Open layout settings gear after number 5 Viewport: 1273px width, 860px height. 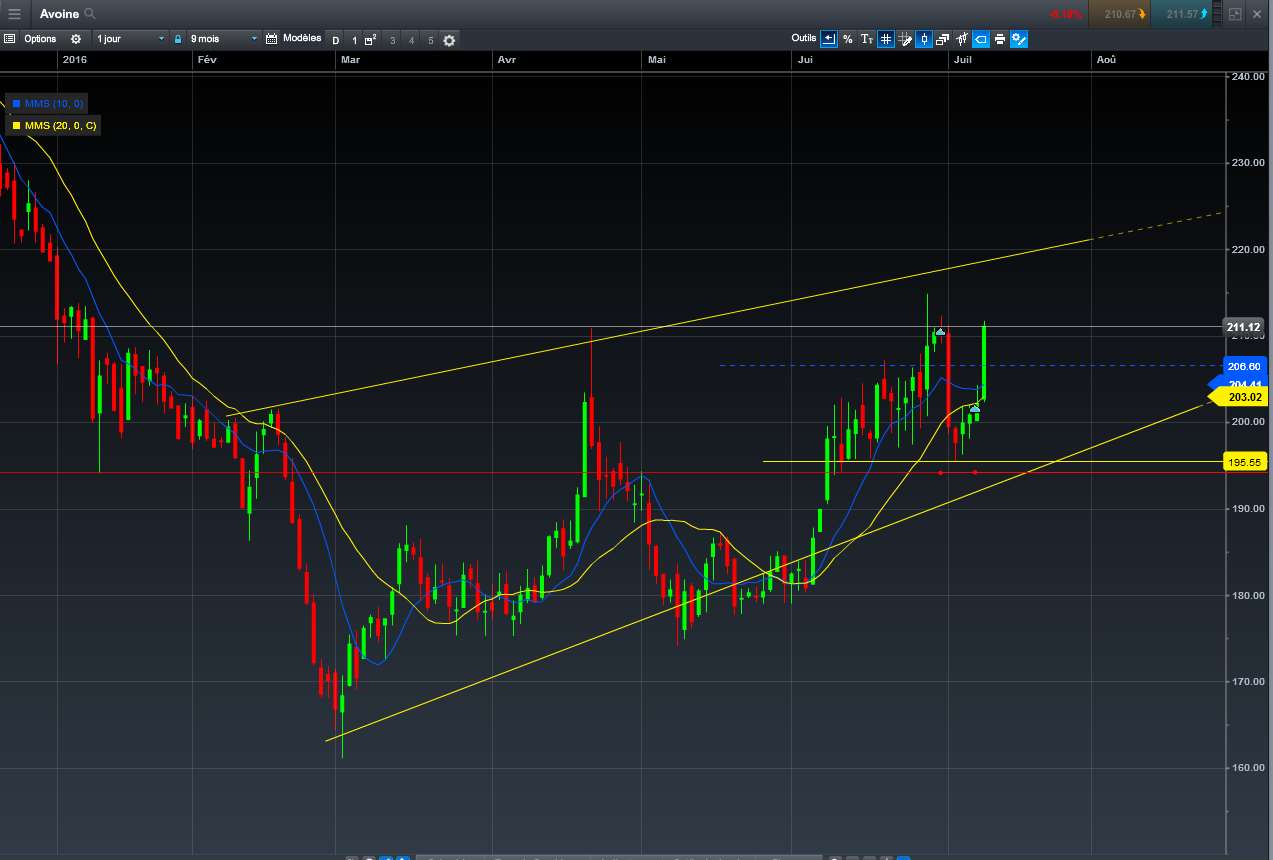449,40
